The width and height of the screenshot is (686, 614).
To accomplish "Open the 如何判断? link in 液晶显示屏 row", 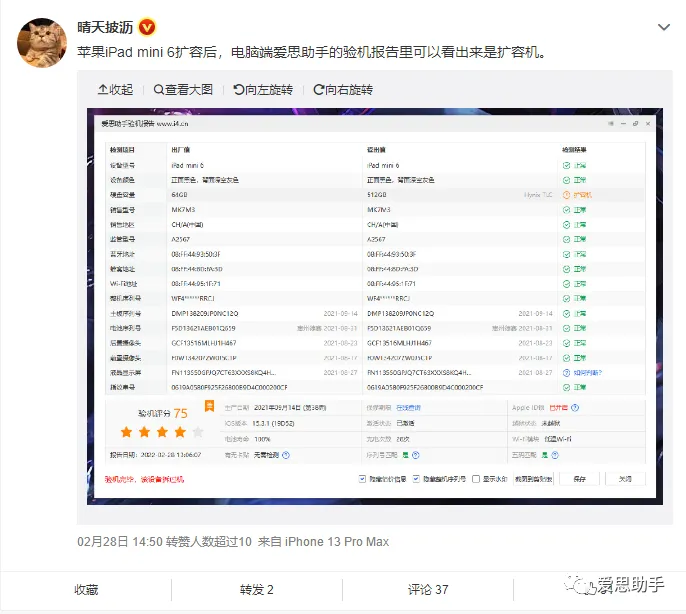I will [588, 373].
